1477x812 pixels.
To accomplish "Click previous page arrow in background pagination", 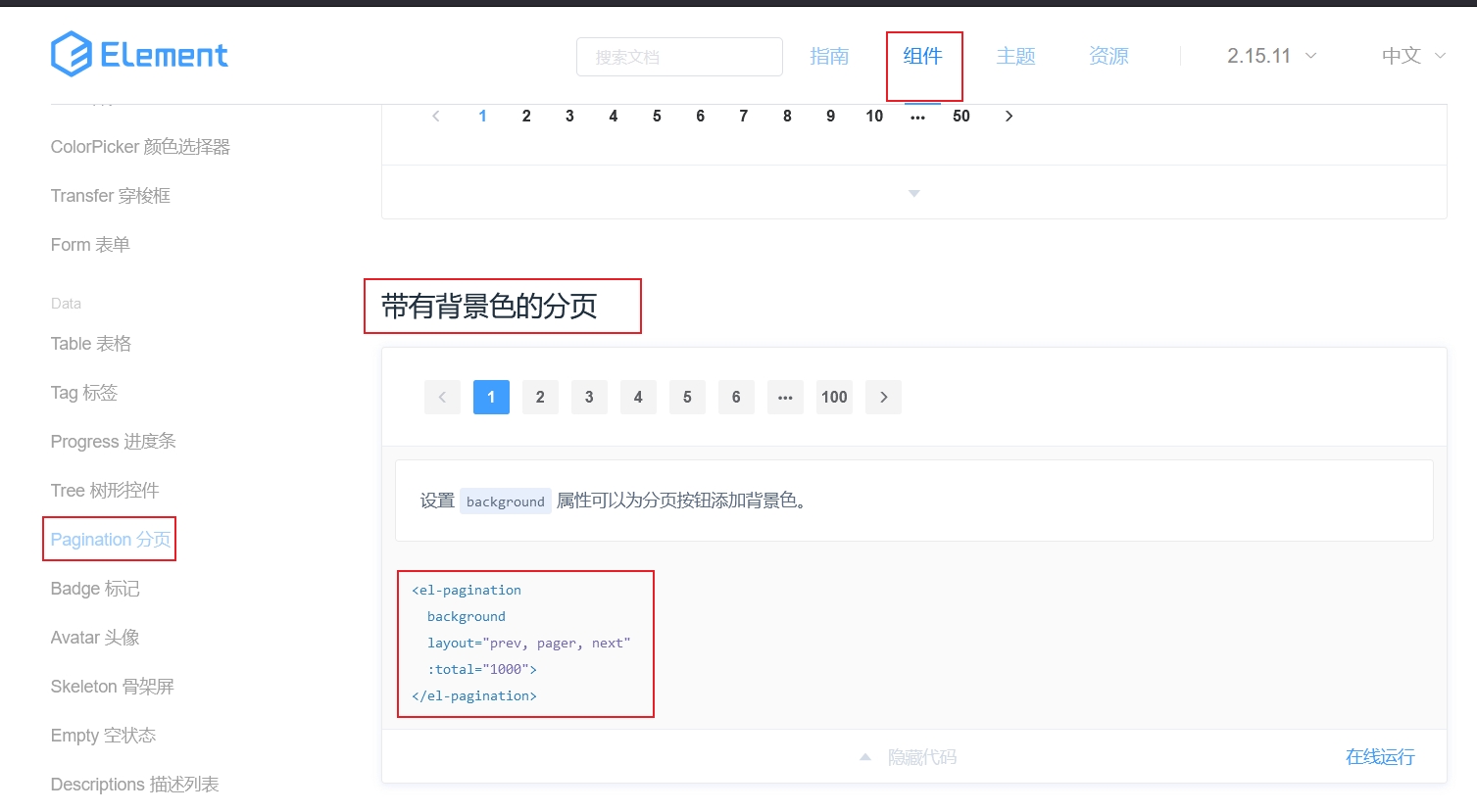I will tap(442, 397).
